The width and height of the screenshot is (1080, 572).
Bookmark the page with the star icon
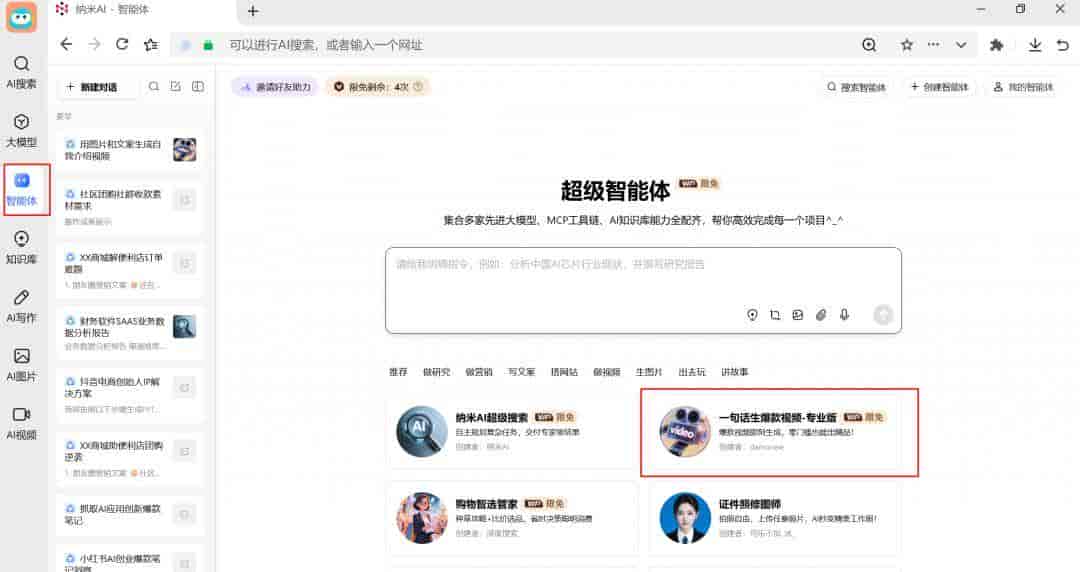click(907, 45)
